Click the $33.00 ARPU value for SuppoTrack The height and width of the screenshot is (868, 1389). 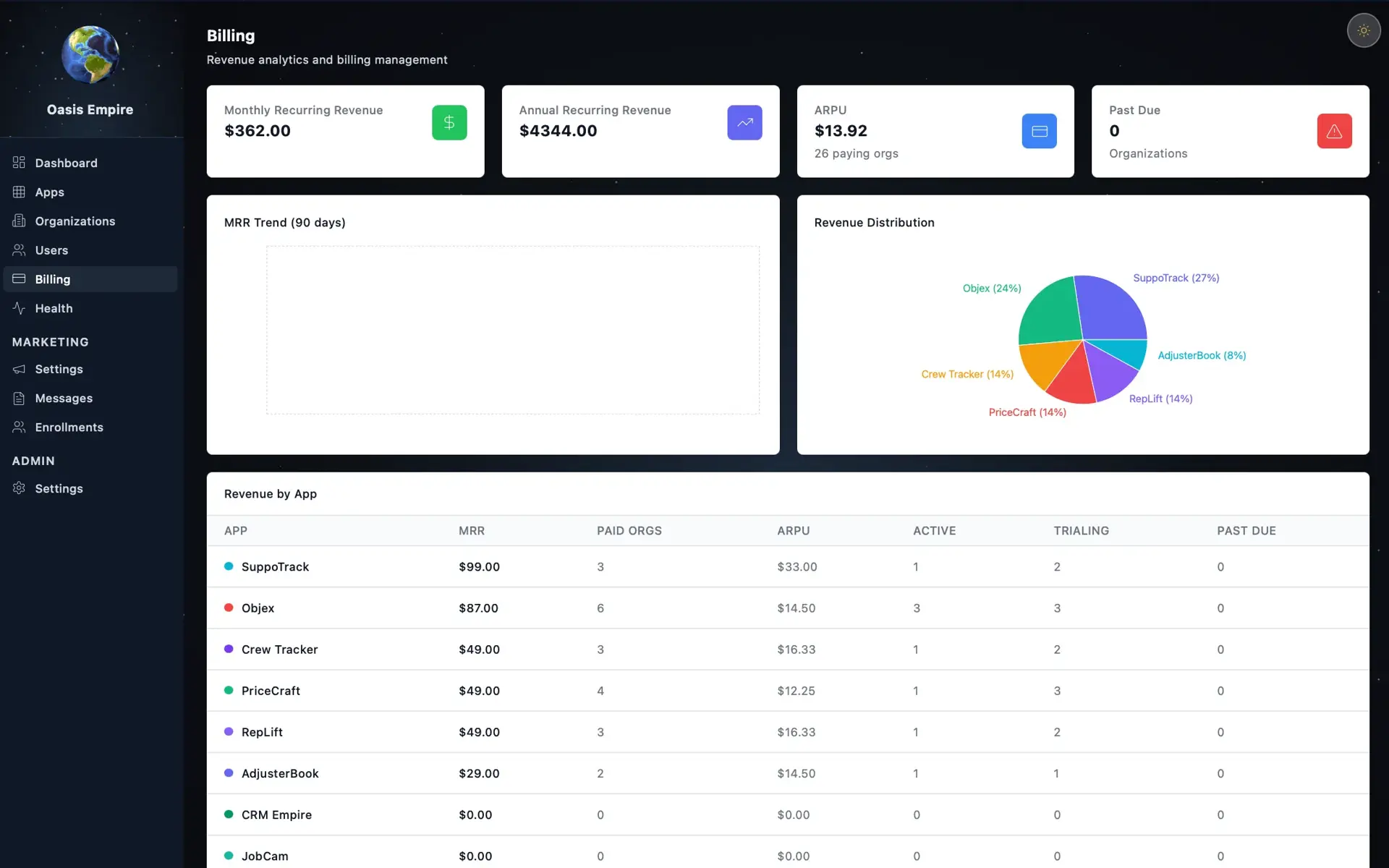pyautogui.click(x=797, y=566)
